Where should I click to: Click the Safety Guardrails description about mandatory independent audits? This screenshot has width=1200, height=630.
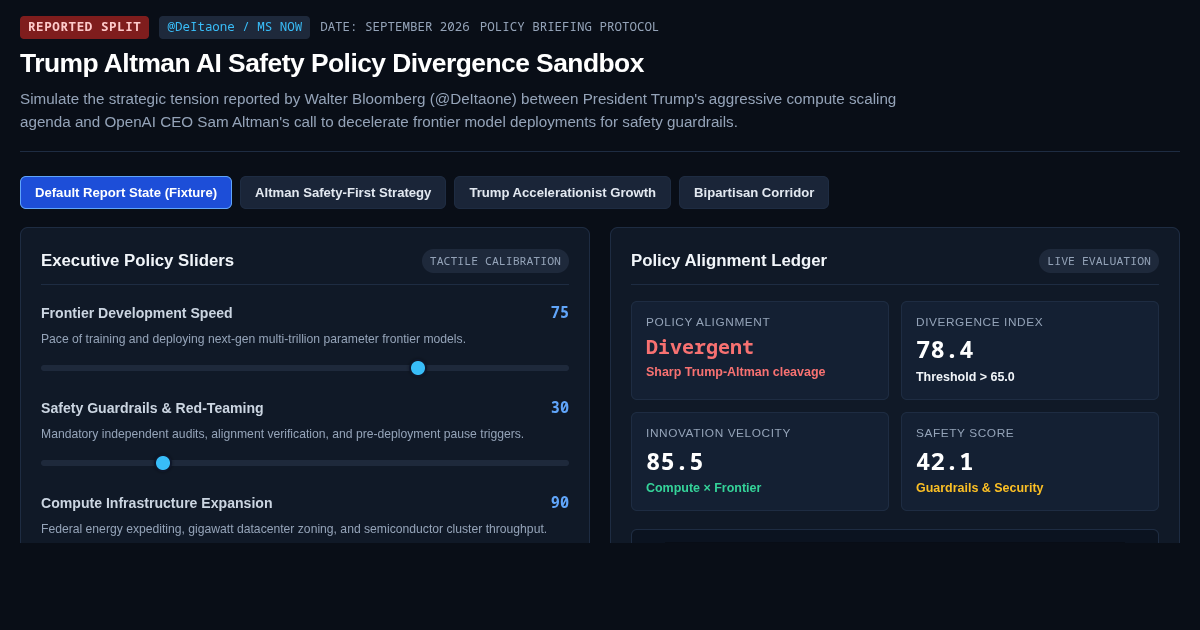point(282,434)
